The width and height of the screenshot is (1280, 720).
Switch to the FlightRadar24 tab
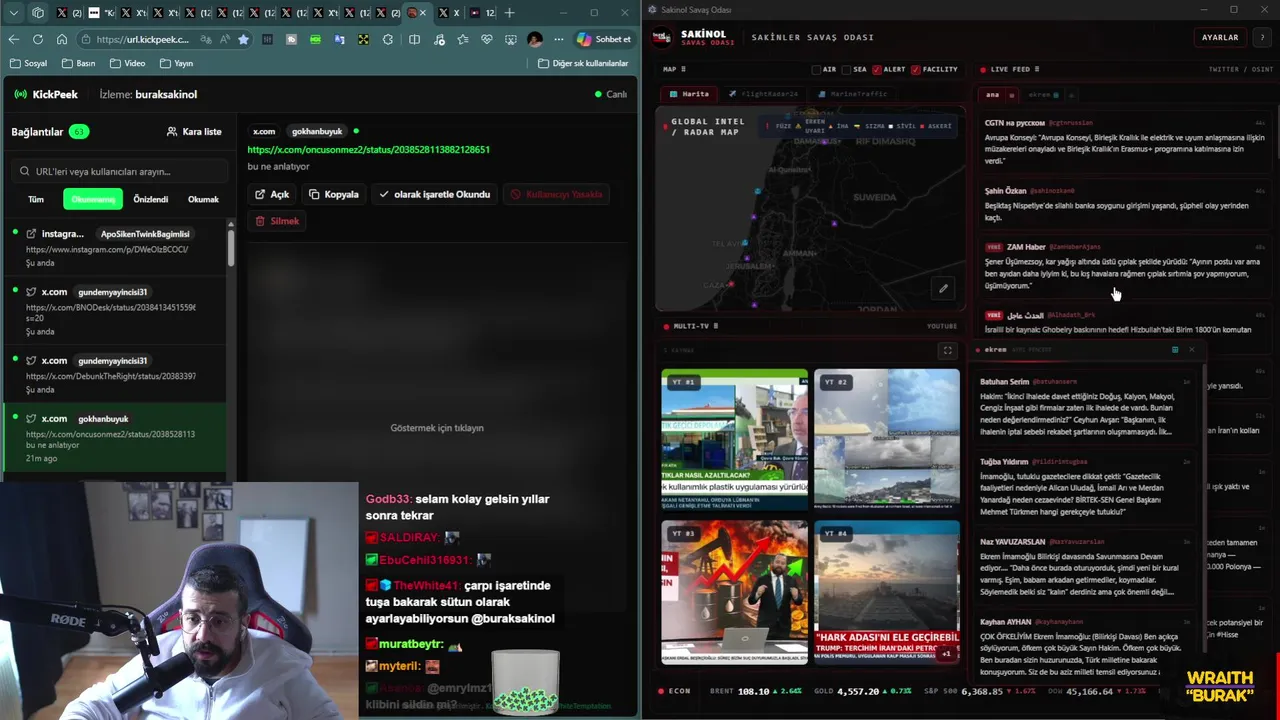coord(763,94)
